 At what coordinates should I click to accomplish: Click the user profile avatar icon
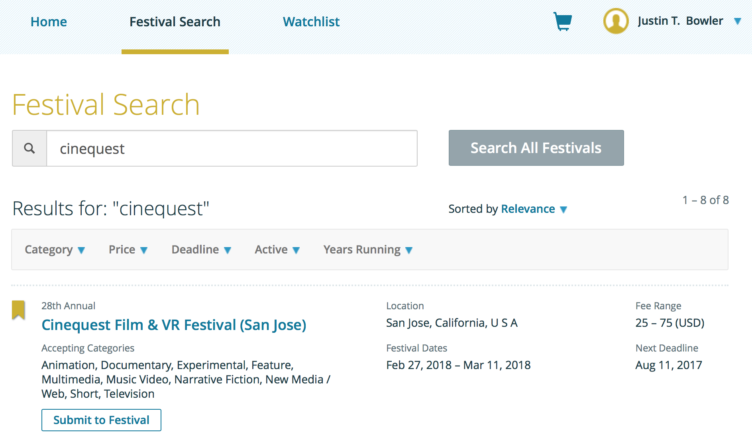click(616, 21)
